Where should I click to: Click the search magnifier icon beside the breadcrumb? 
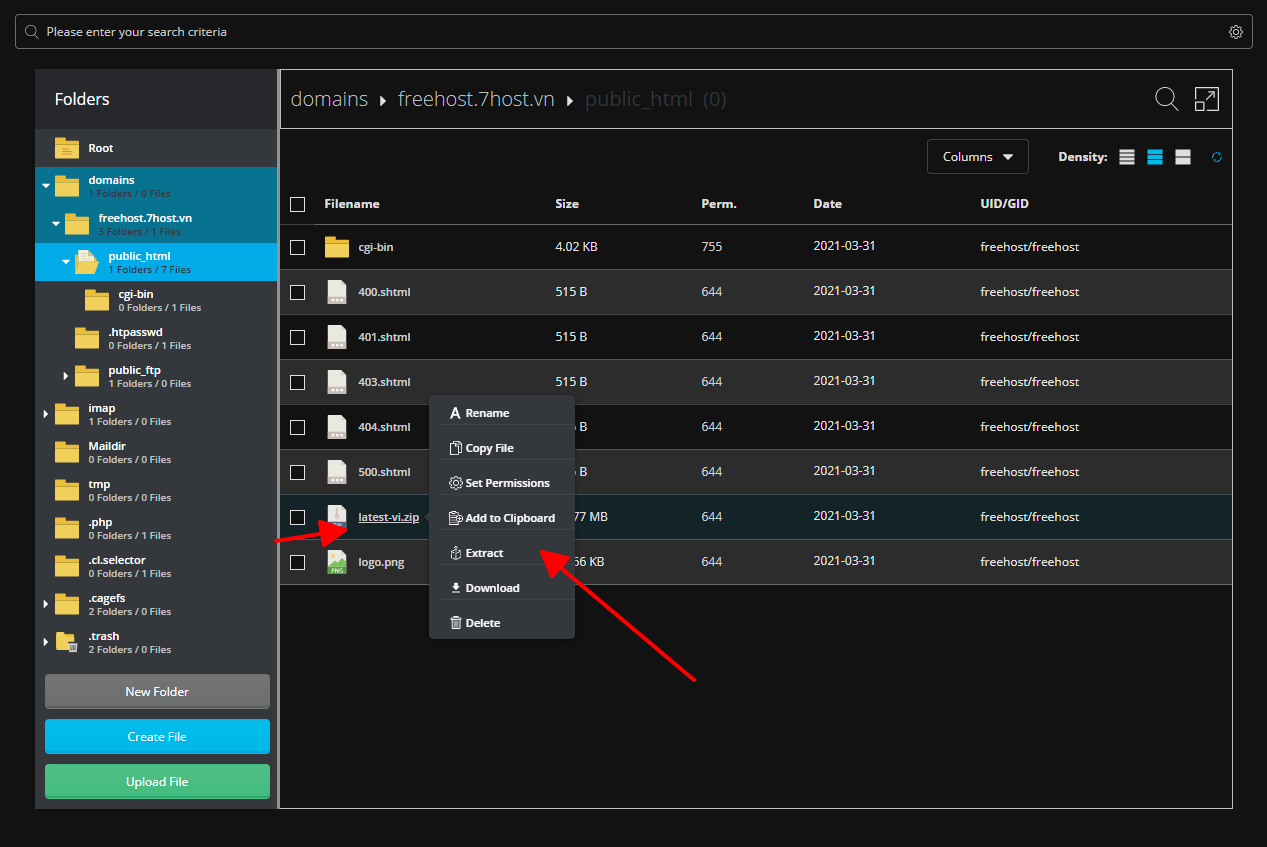(x=1166, y=99)
